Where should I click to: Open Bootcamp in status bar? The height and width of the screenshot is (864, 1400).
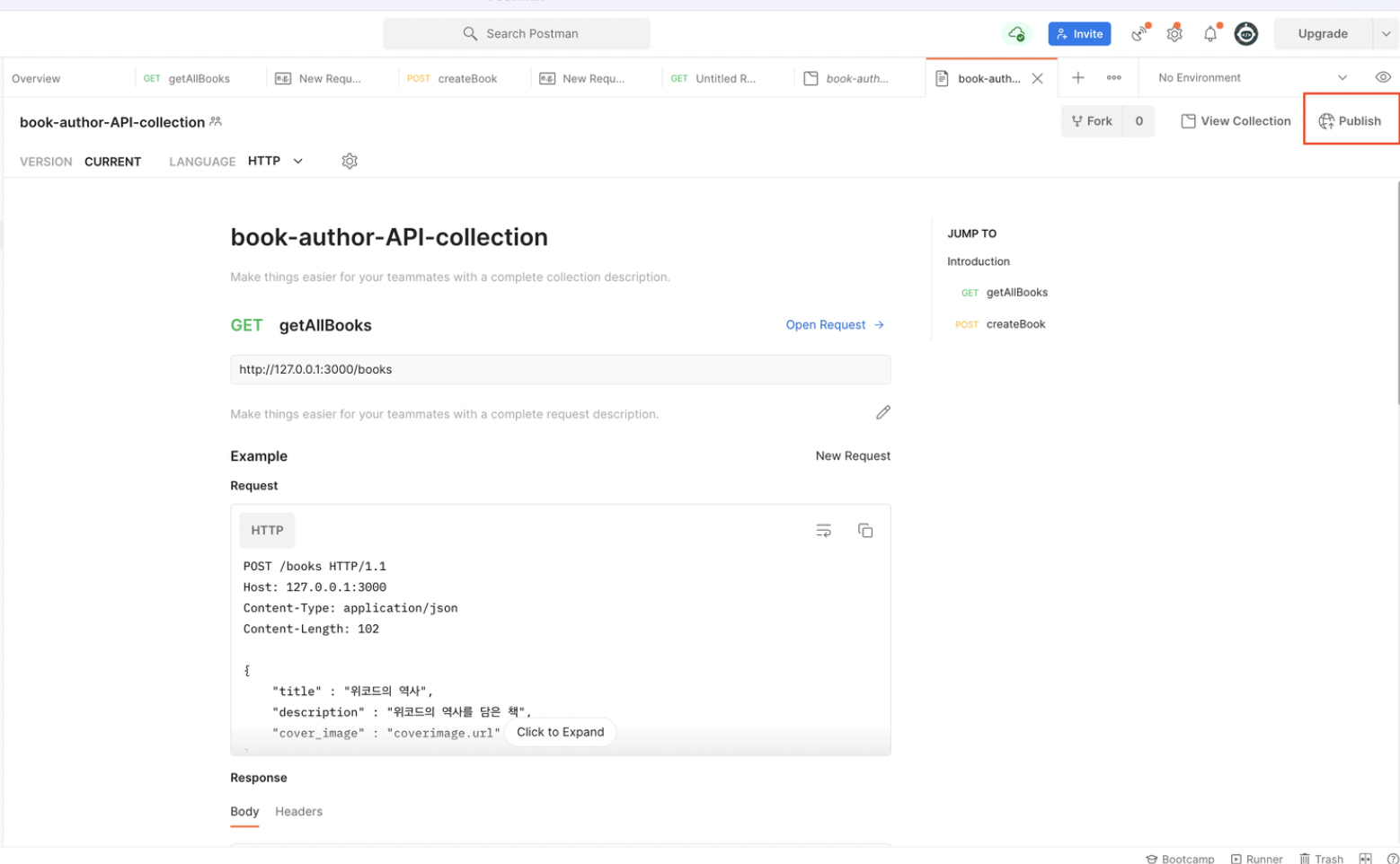click(1180, 859)
